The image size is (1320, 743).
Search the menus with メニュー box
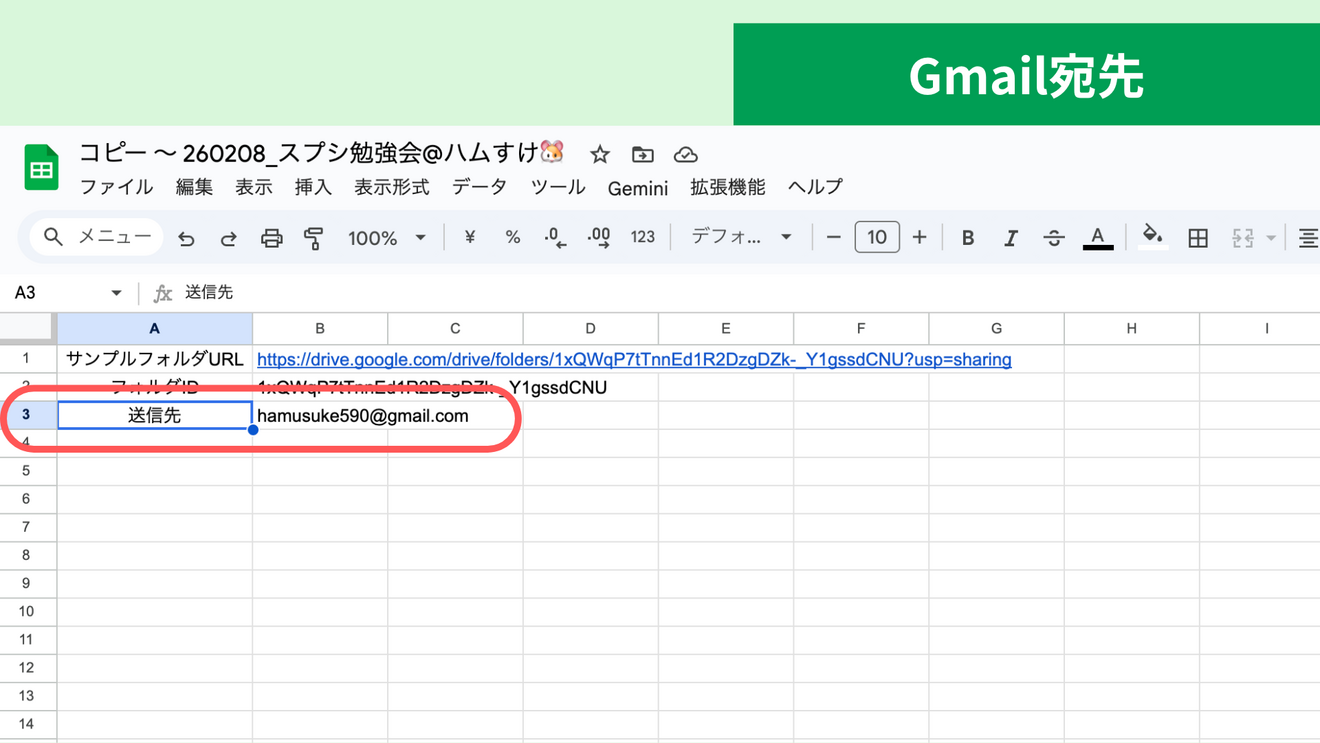tap(97, 238)
